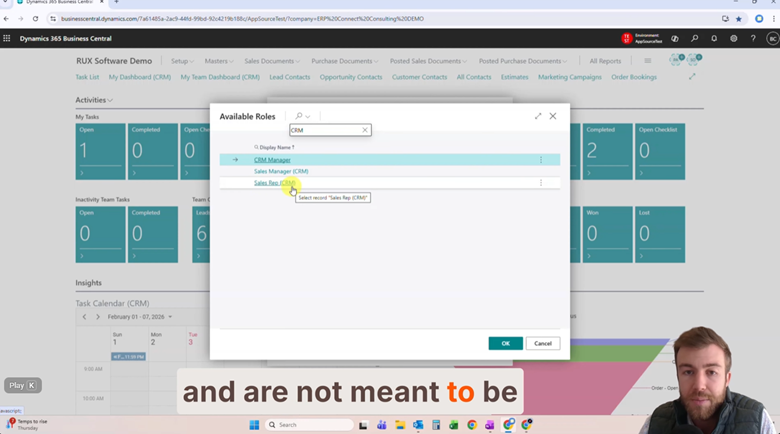This screenshot has width=780, height=434.
Task: Close the Available Roles dialog
Action: click(553, 116)
